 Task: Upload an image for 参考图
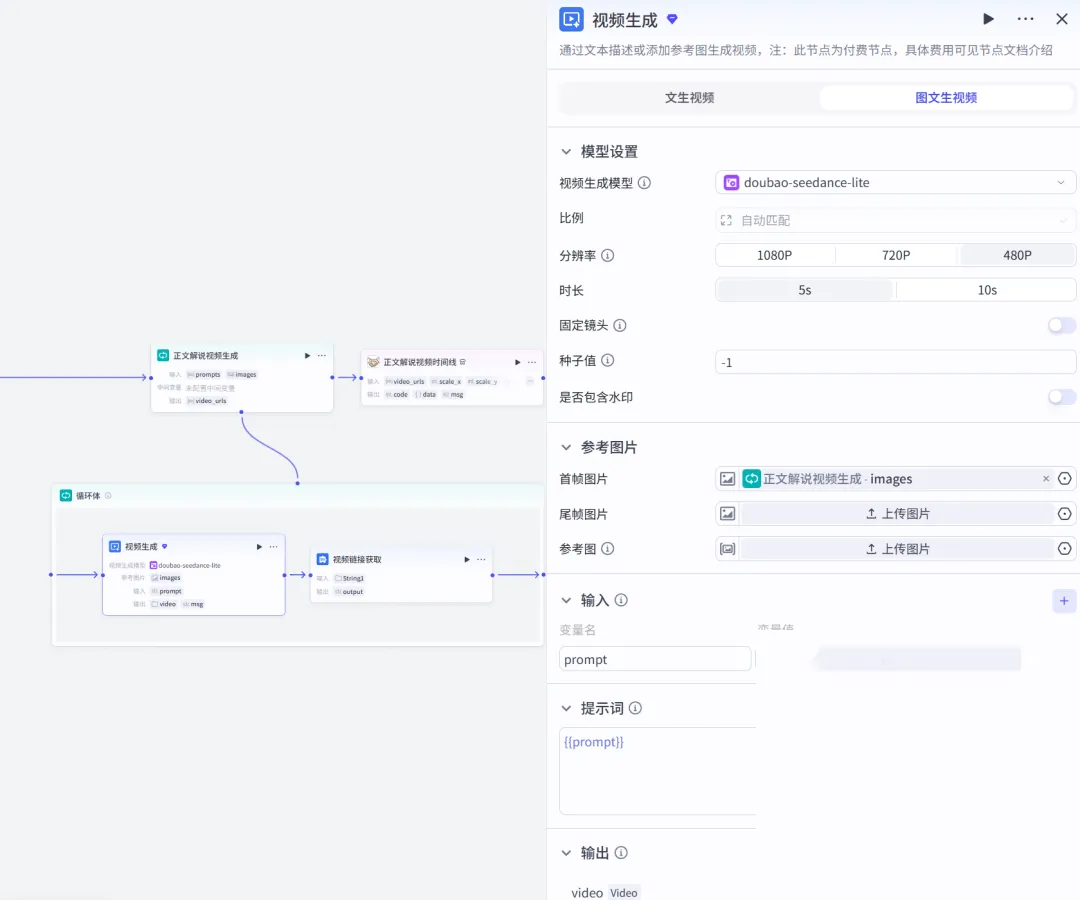point(897,549)
